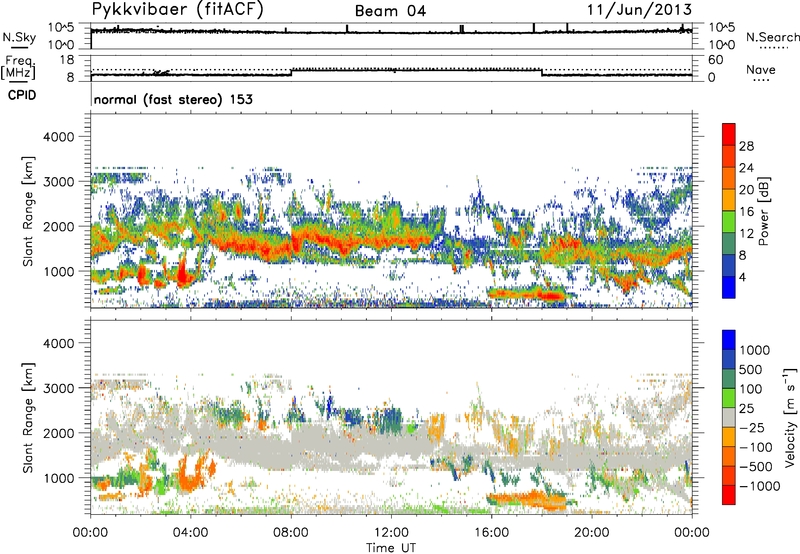Click the '04:00' time tick label

tap(190, 533)
